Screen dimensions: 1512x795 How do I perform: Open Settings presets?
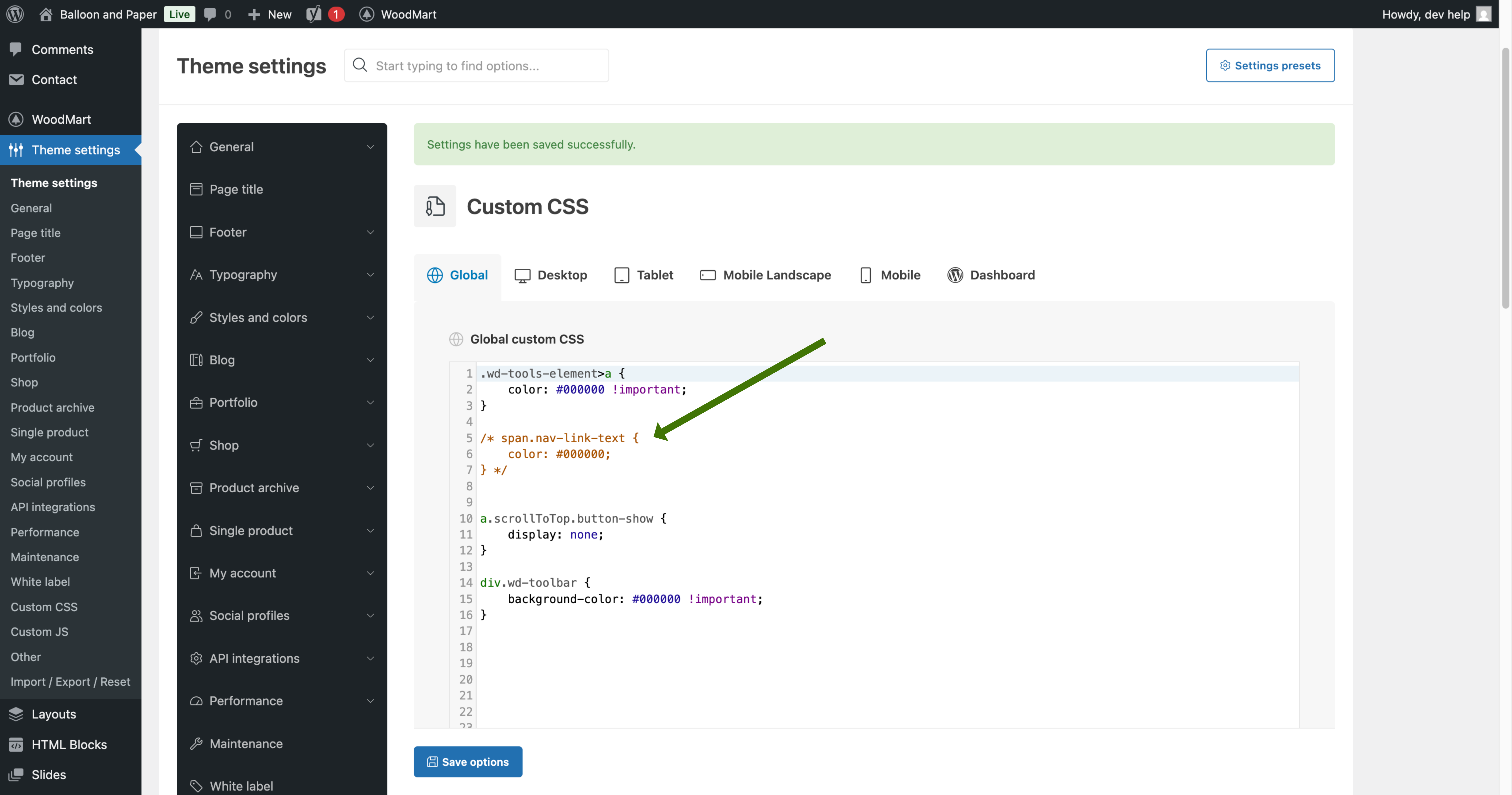point(1270,65)
